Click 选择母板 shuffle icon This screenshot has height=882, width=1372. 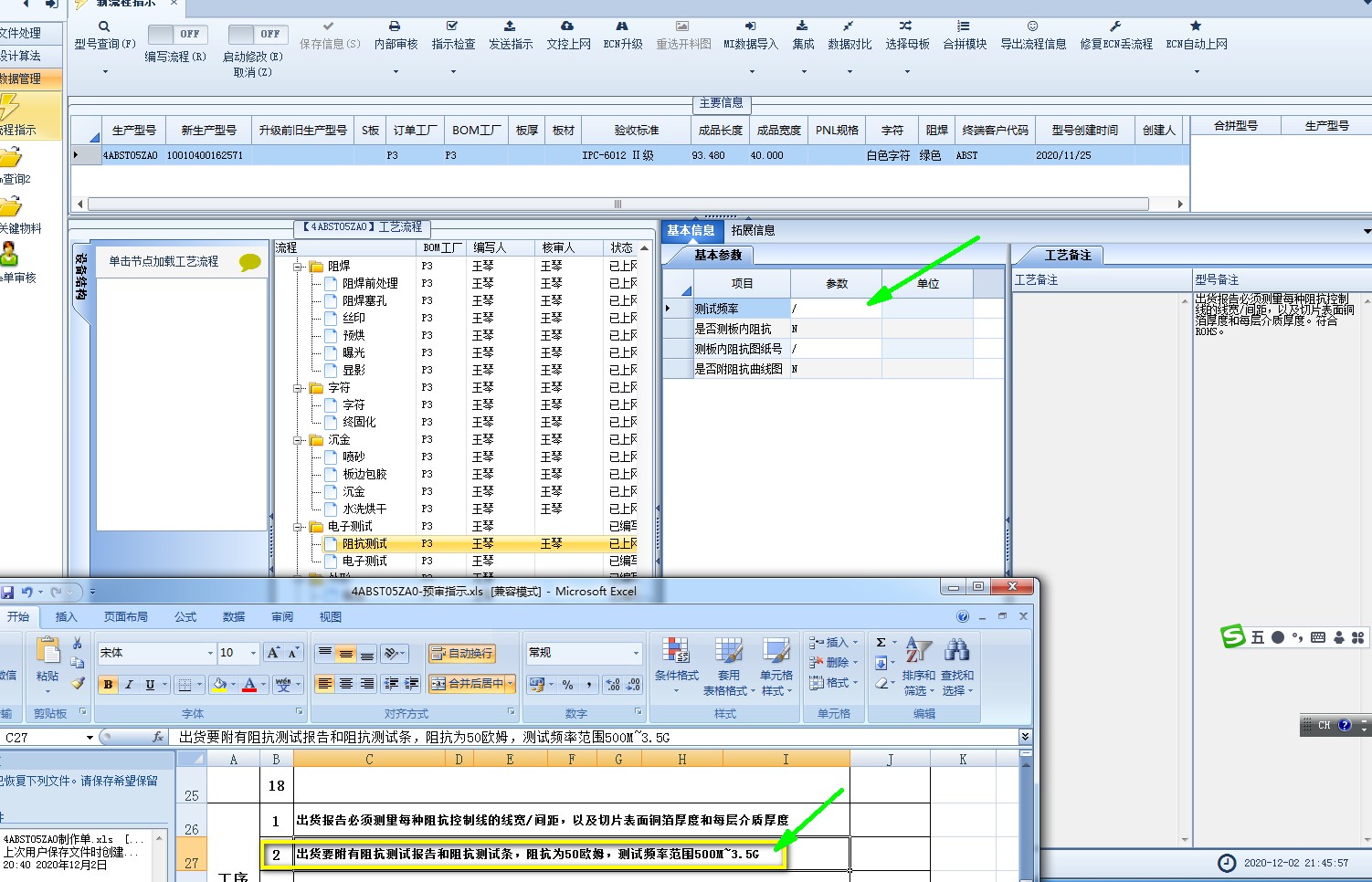coord(905,26)
